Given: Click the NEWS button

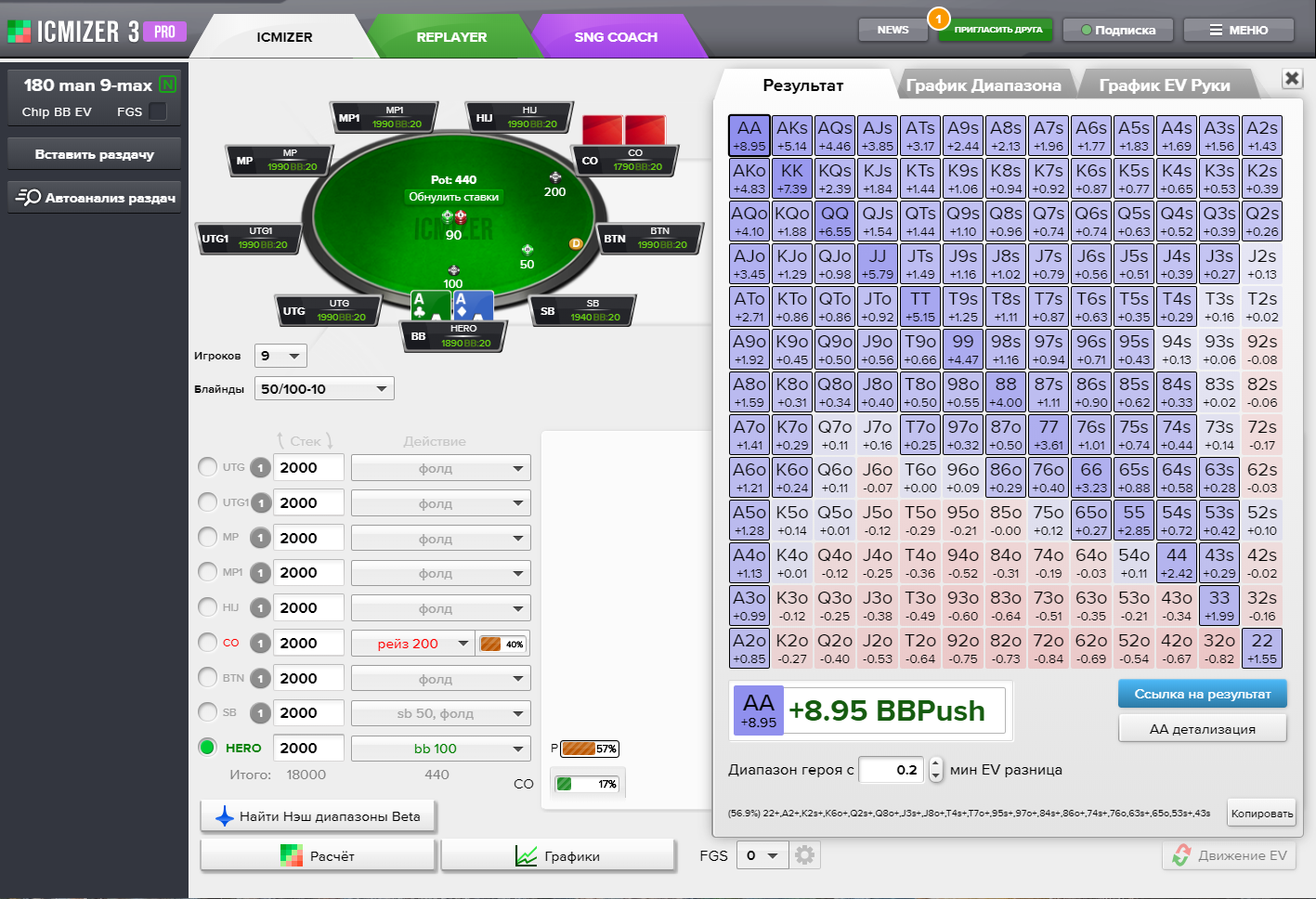Looking at the screenshot, I should pyautogui.click(x=893, y=30).
